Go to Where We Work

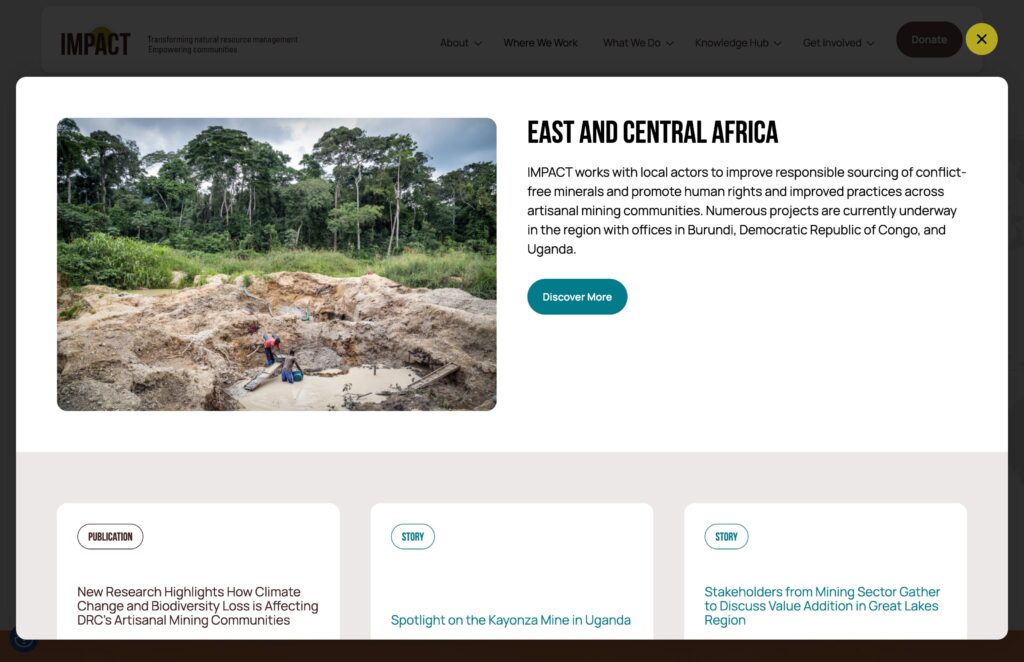click(540, 43)
